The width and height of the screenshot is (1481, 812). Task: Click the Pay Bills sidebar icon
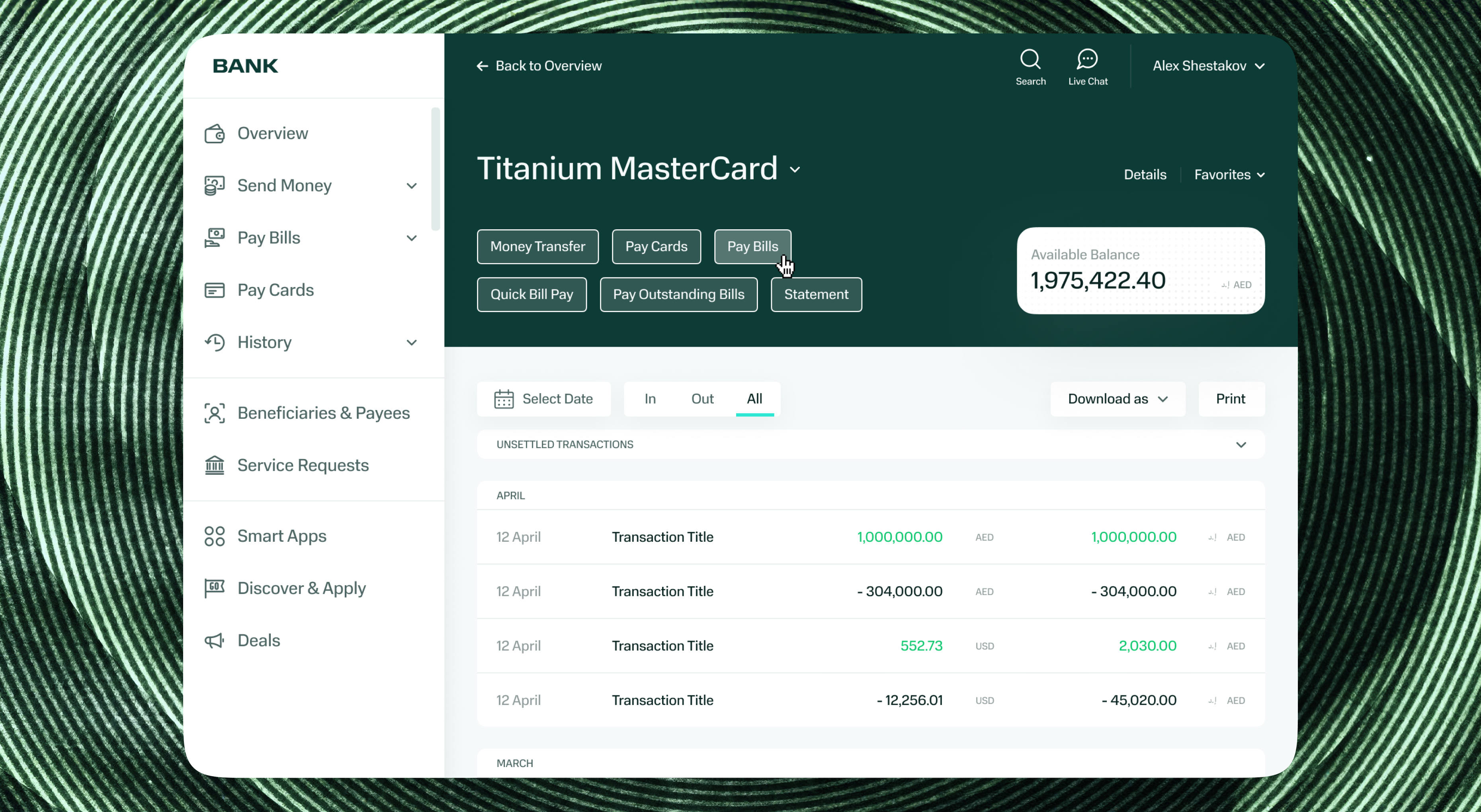point(215,238)
